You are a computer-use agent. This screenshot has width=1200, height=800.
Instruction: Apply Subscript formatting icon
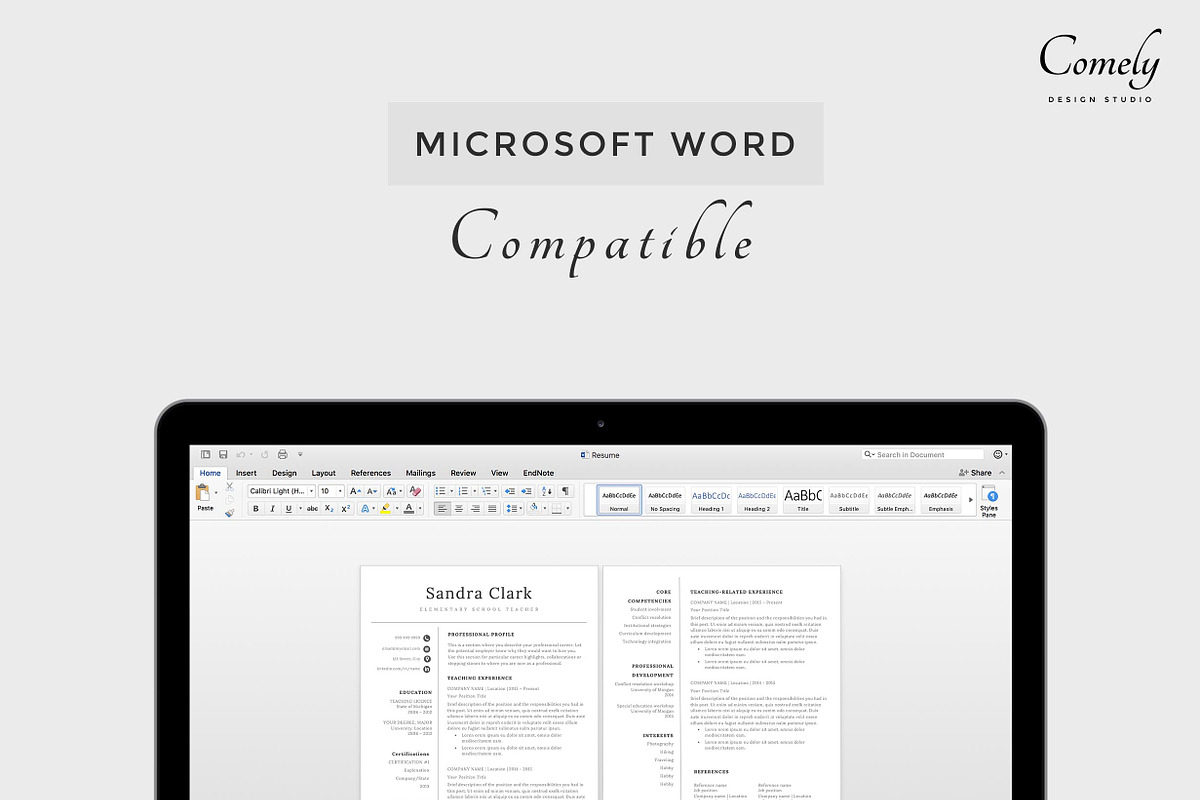pos(329,508)
